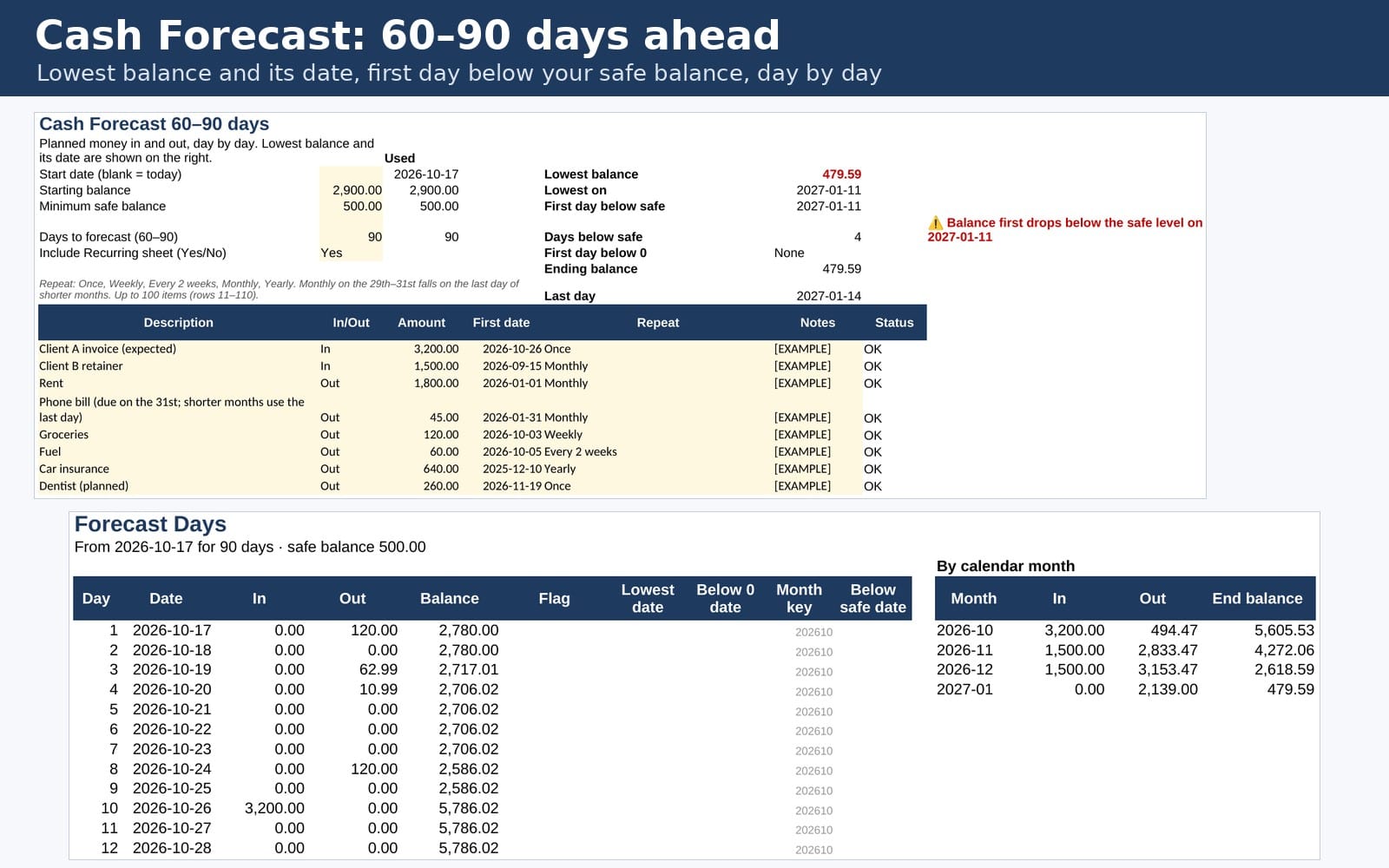Click the Car insurance amount 640.00
This screenshot has height=868, width=1389.
pos(441,470)
